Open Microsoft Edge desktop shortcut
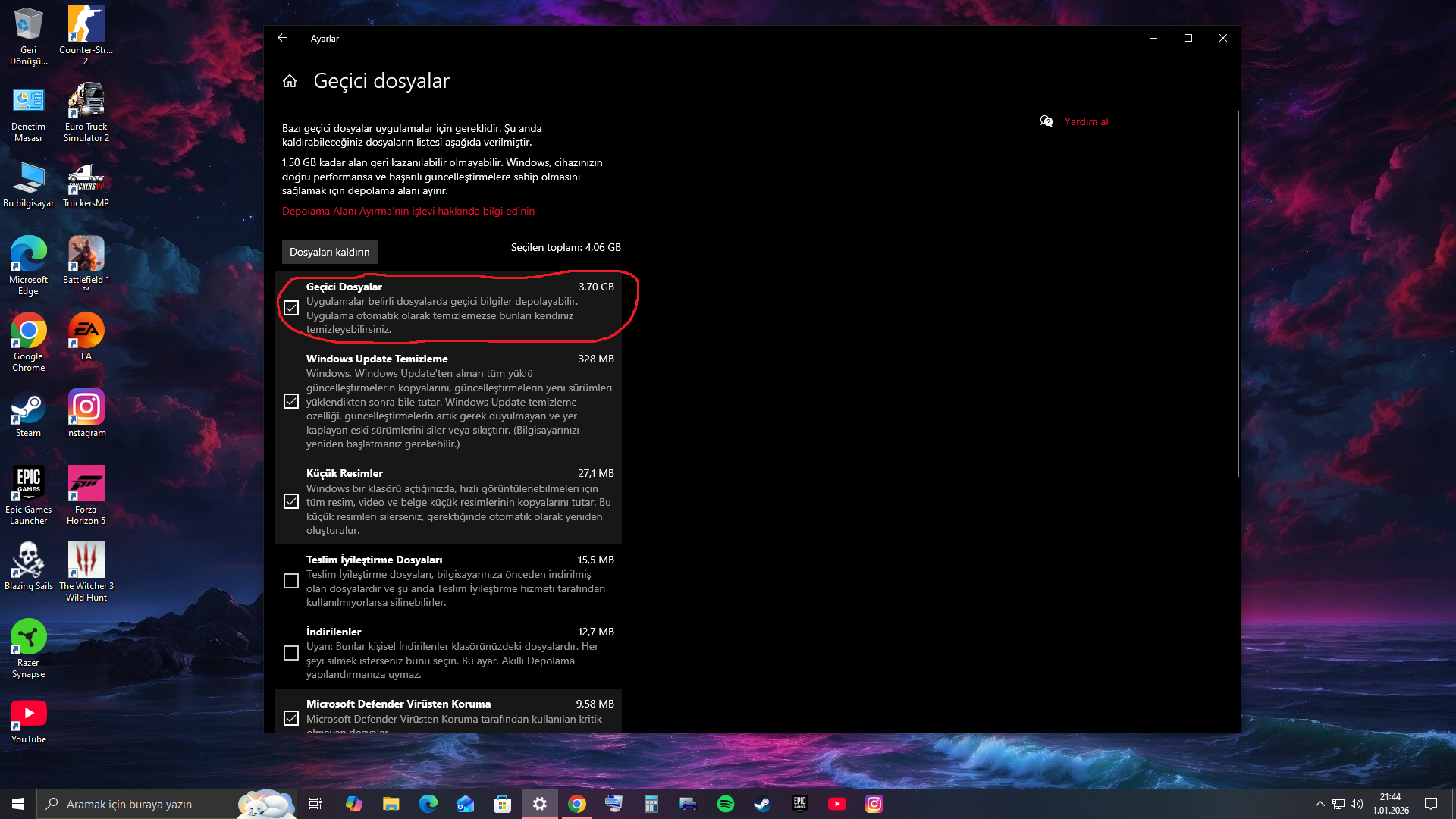The image size is (1456, 819). point(28,265)
